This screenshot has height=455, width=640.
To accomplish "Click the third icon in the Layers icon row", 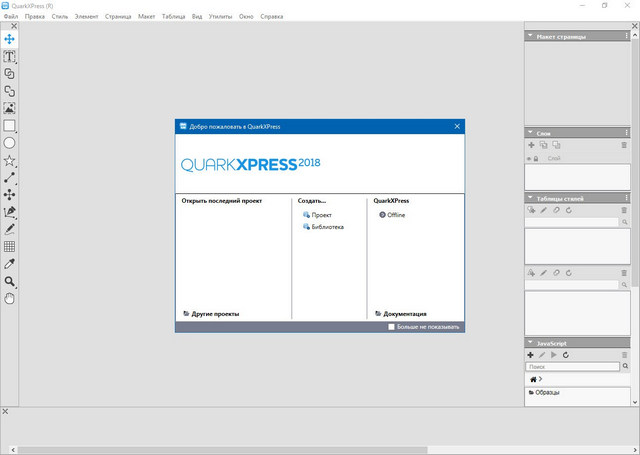I will click(x=556, y=145).
